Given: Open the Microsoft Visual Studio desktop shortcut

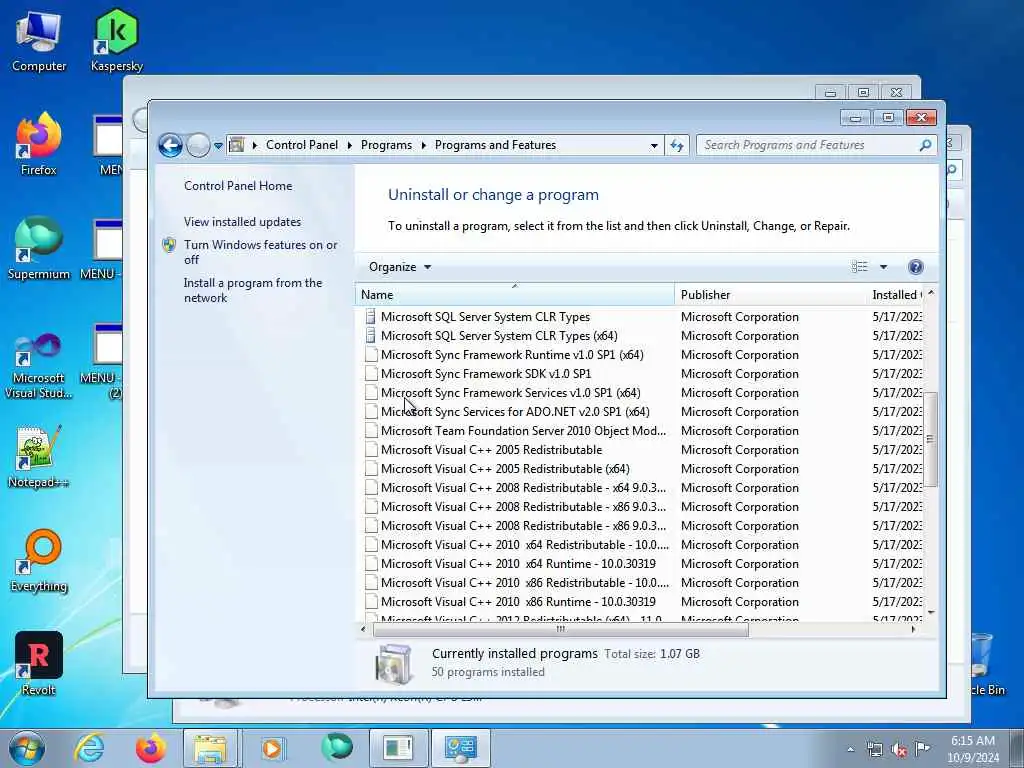Looking at the screenshot, I should click(39, 366).
